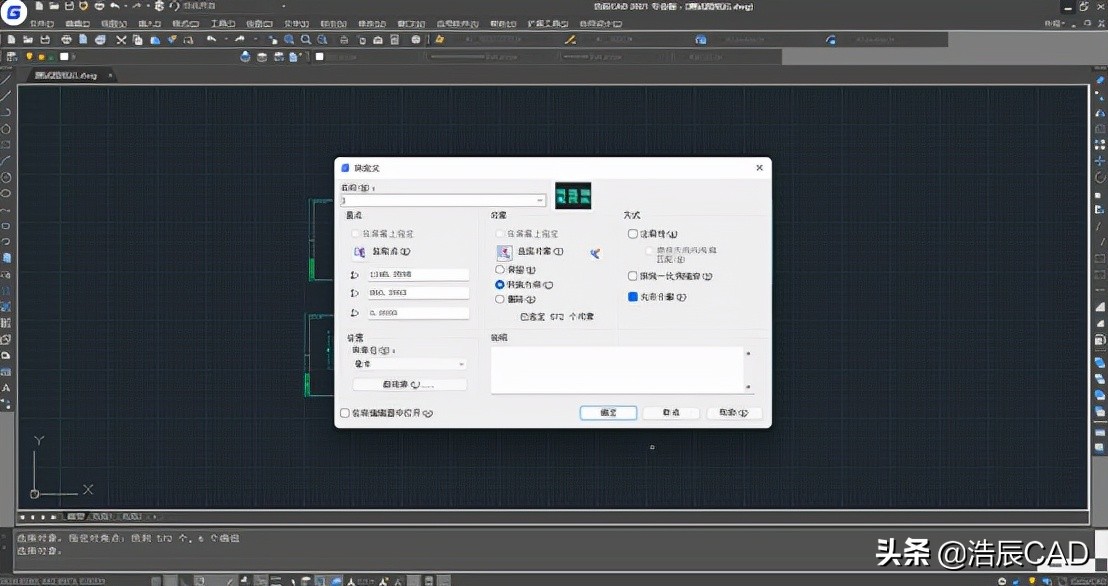The height and width of the screenshot is (586, 1108).
Task: Click the Hyperlink button in the Settings section
Action: 409,383
